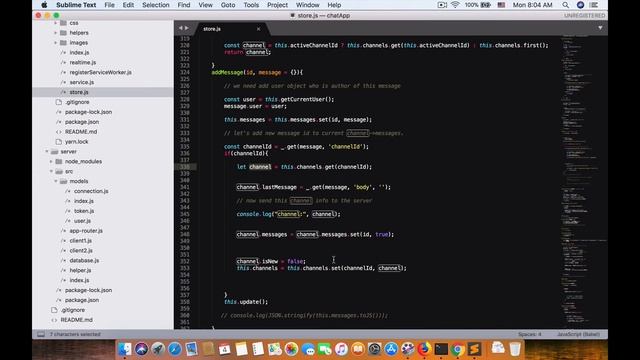The height and width of the screenshot is (360, 640).
Task: Open the Trash in the Dock
Action: point(515,349)
